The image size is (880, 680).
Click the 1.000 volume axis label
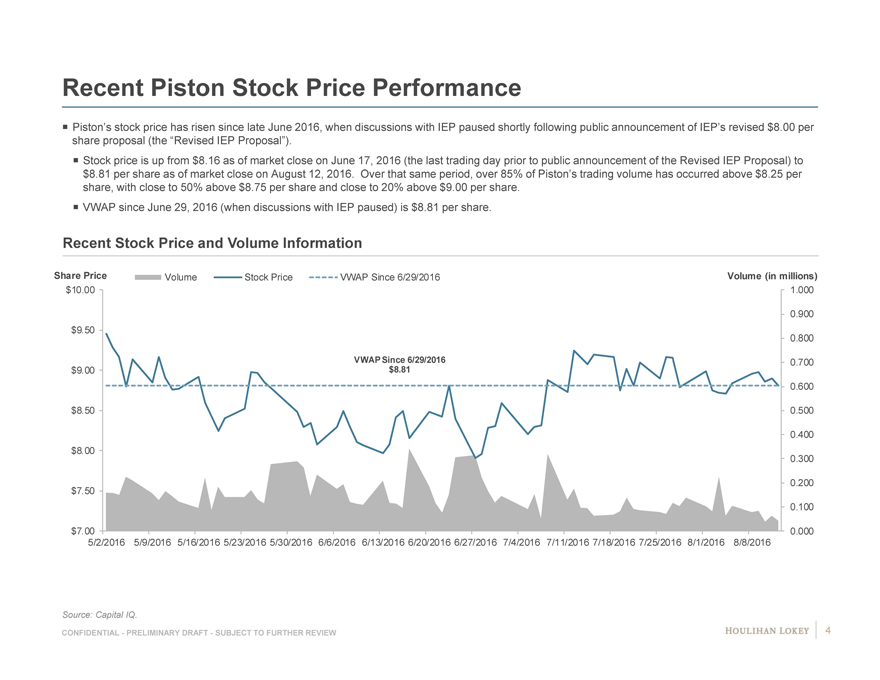click(801, 290)
